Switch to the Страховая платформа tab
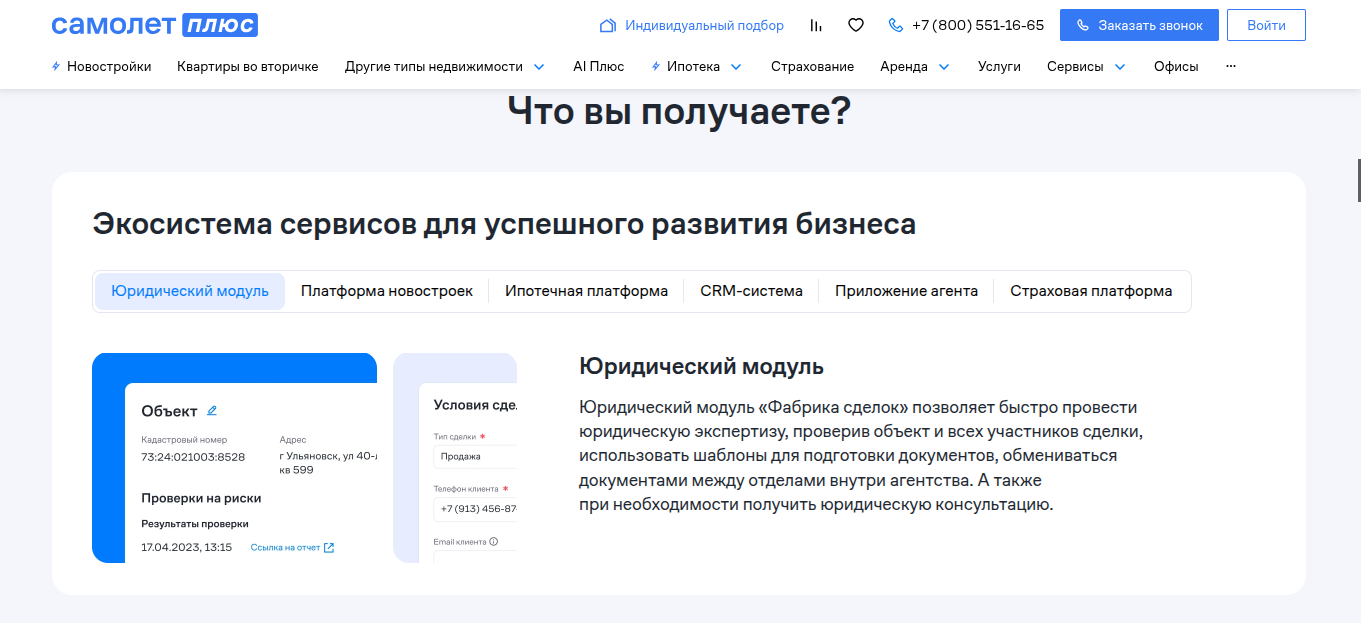 [1091, 291]
